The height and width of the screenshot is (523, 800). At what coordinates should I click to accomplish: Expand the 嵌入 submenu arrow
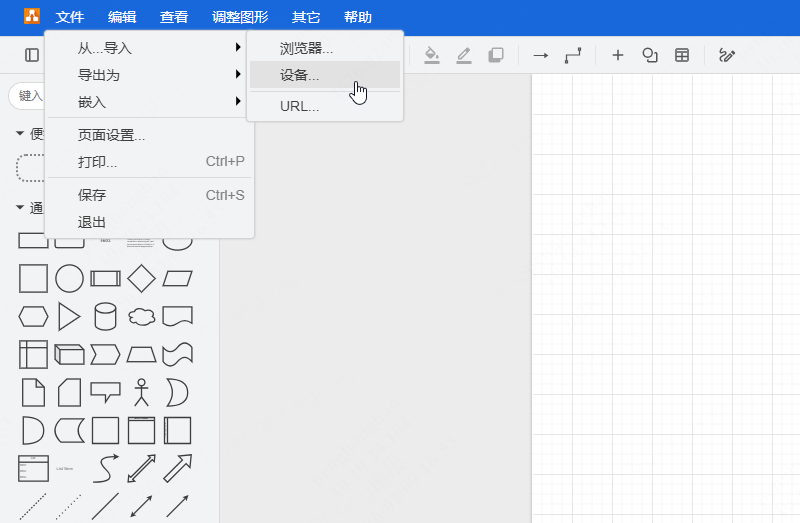pos(238,101)
